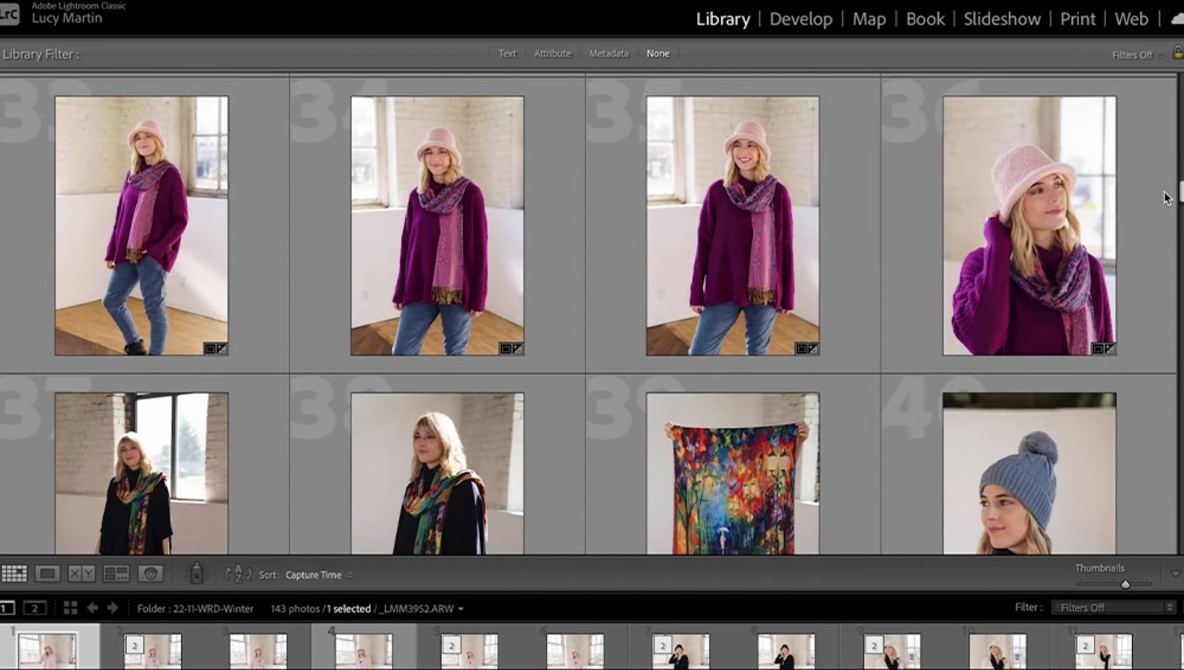Go back using the filmstrip left arrow
This screenshot has height=670, width=1184.
click(92, 608)
